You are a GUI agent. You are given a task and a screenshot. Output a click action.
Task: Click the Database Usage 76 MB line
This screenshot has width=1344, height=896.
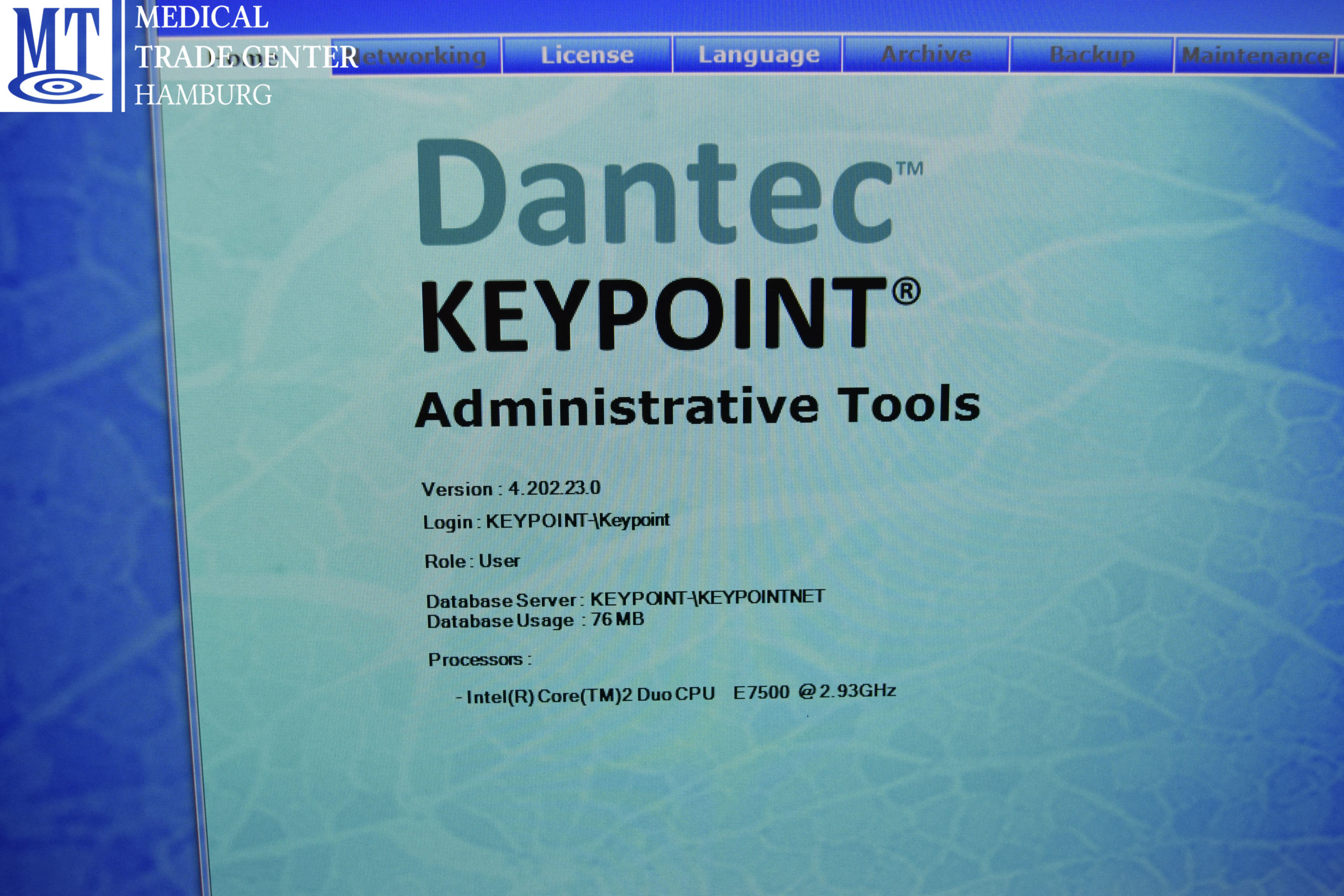(535, 620)
